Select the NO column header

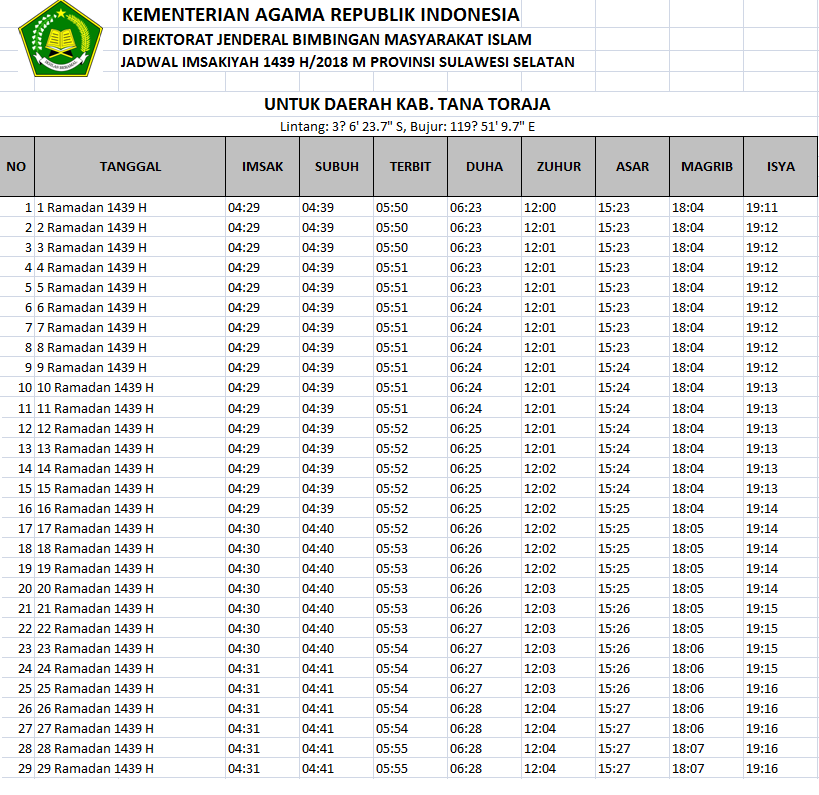click(x=17, y=167)
